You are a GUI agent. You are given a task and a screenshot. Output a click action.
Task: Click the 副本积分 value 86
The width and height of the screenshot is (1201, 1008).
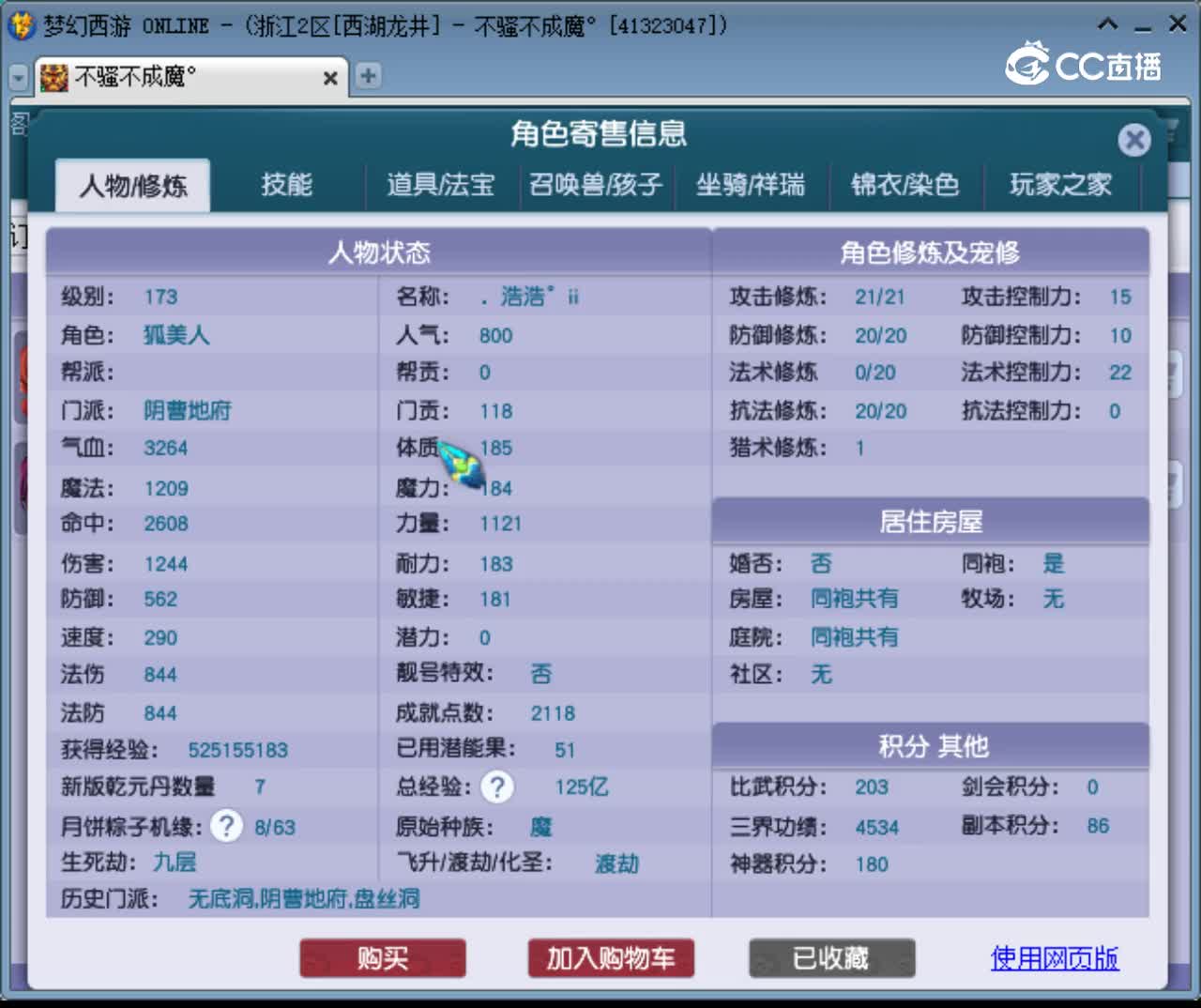point(1098,826)
